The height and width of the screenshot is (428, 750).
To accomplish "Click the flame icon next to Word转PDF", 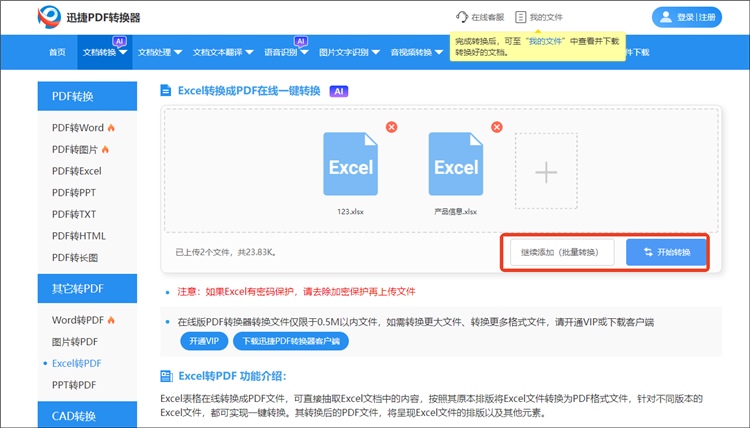I will [x=111, y=320].
